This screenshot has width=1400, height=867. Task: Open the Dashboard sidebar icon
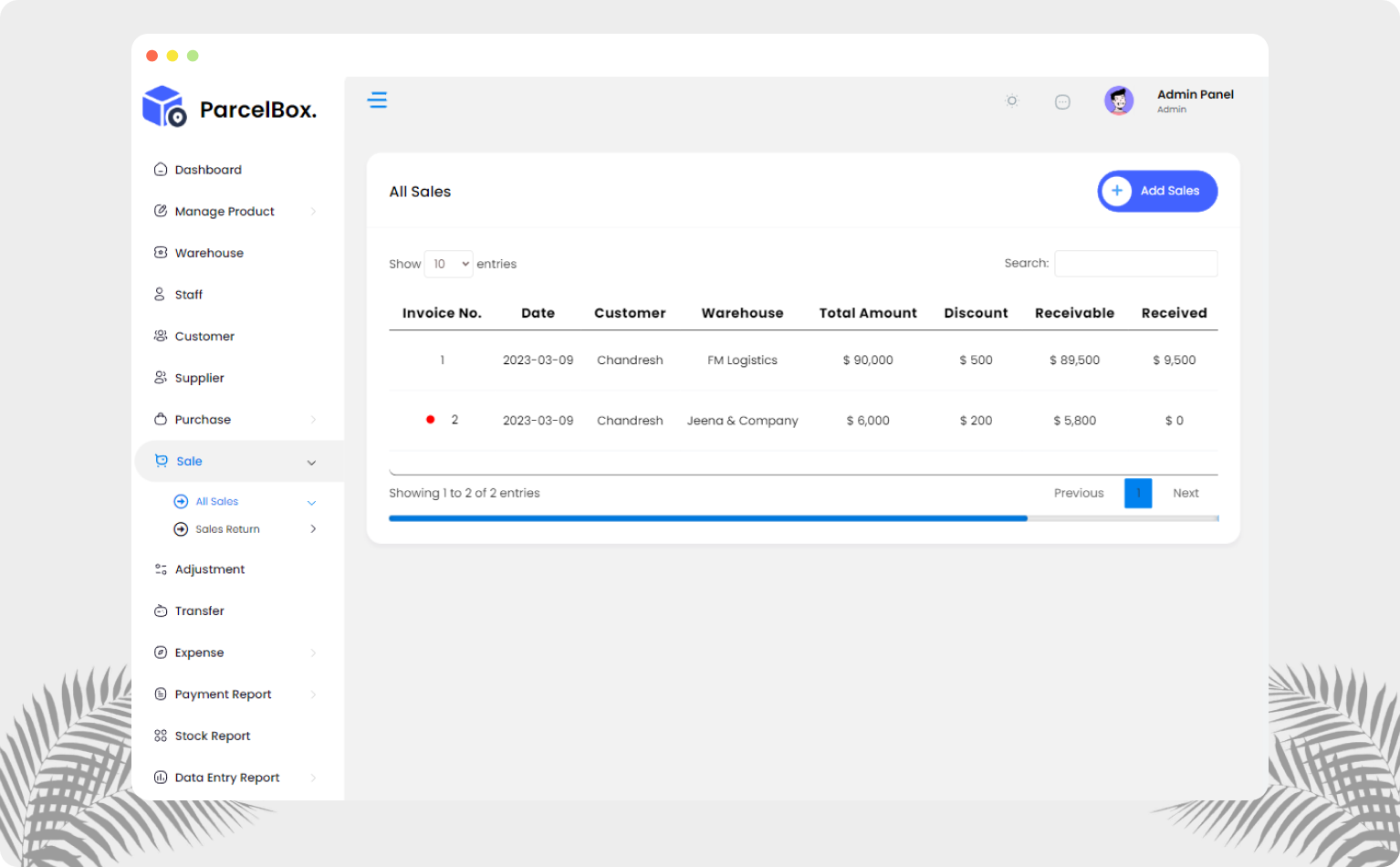point(161,170)
